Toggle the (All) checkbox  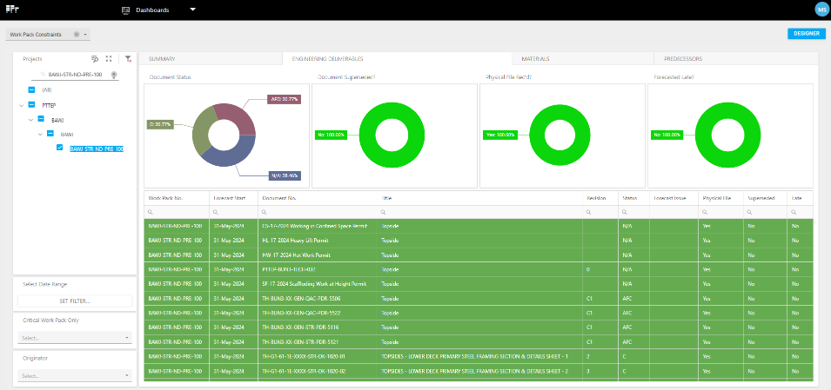[31, 90]
